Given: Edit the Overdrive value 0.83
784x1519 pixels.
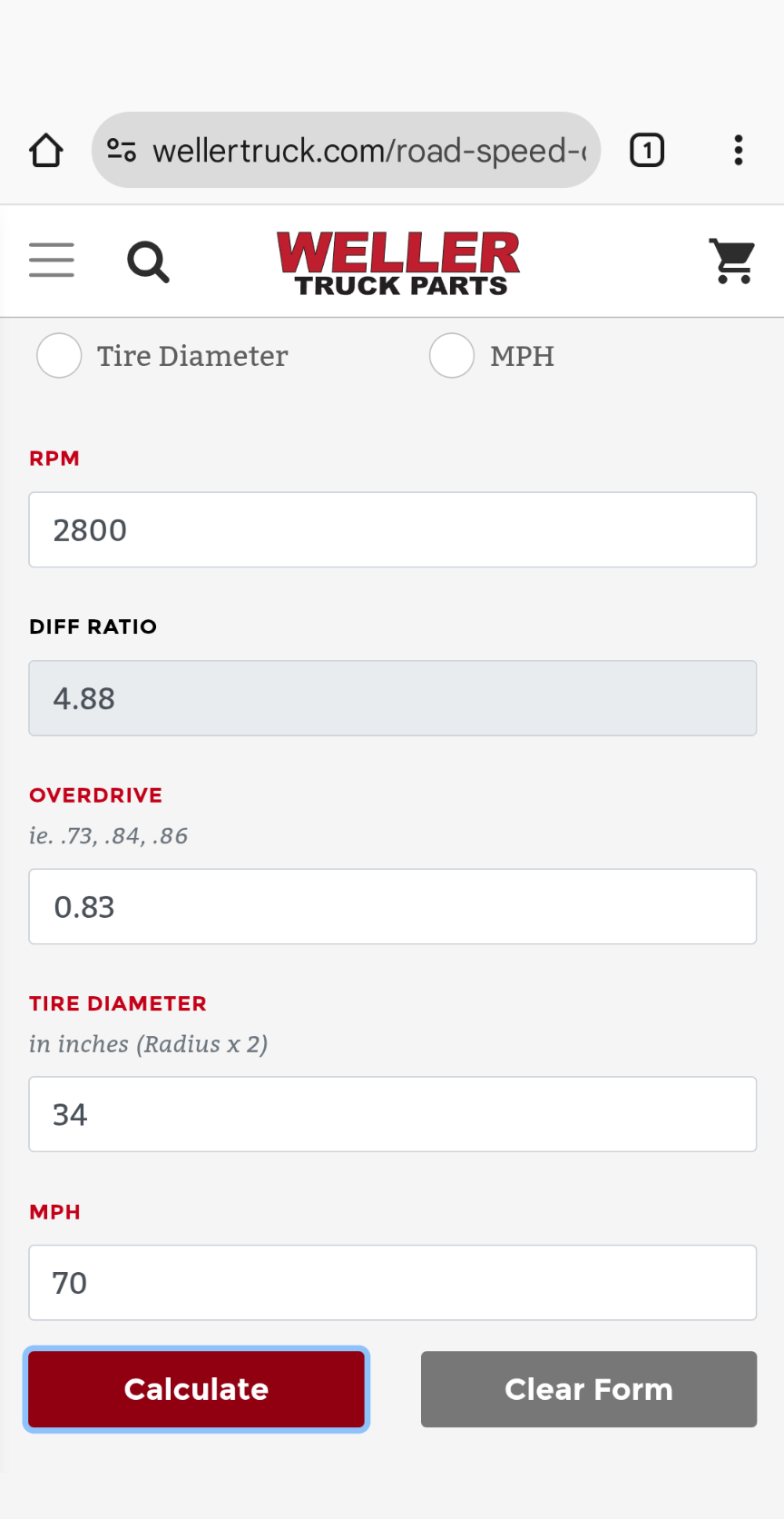Looking at the screenshot, I should pyautogui.click(x=392, y=907).
